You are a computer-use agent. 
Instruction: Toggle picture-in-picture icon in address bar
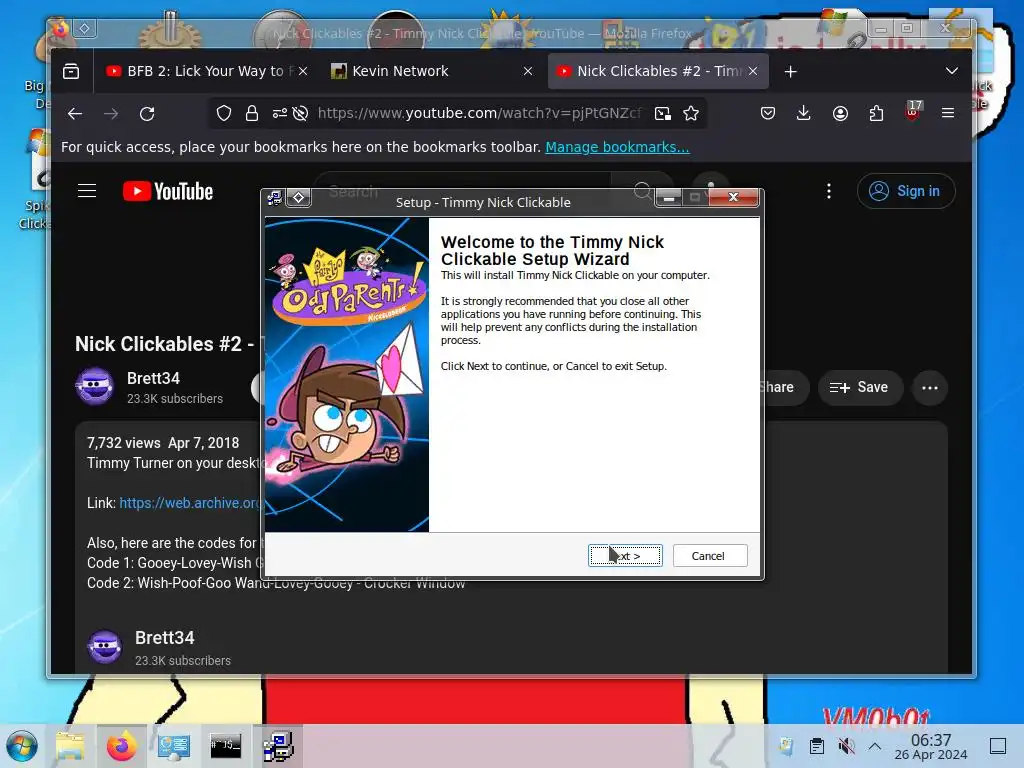coord(663,114)
